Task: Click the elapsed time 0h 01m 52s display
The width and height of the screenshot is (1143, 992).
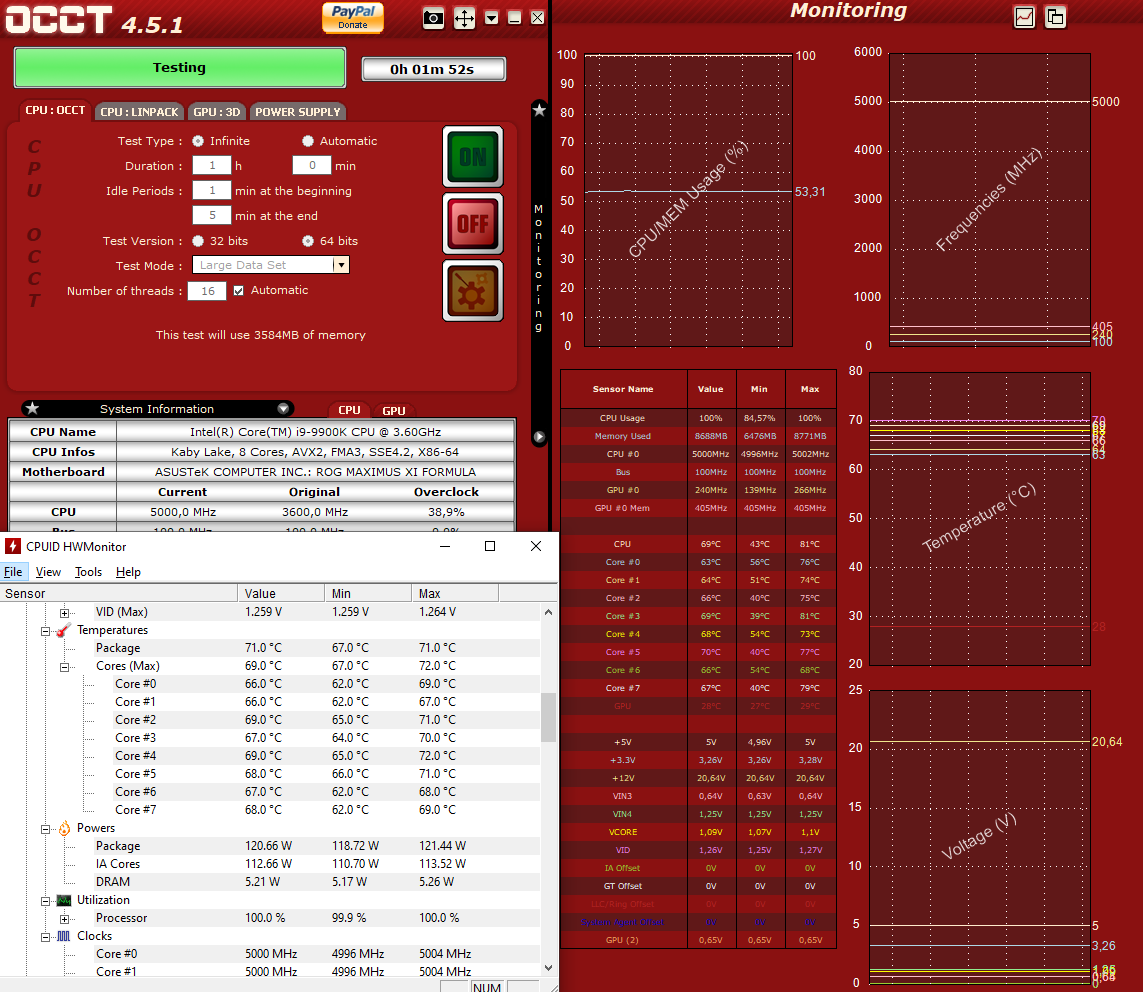Action: (x=433, y=69)
